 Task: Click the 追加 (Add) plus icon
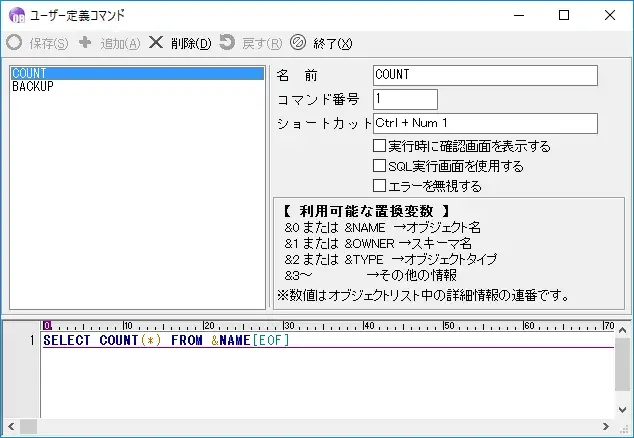point(85,43)
